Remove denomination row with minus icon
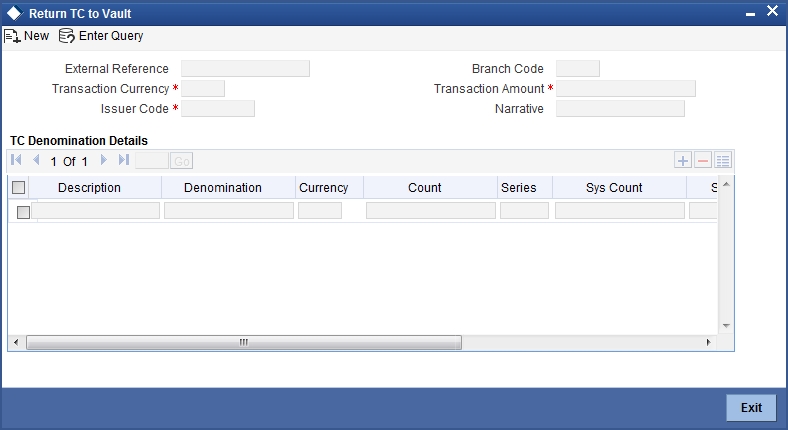This screenshot has height=430, width=788. 703,161
